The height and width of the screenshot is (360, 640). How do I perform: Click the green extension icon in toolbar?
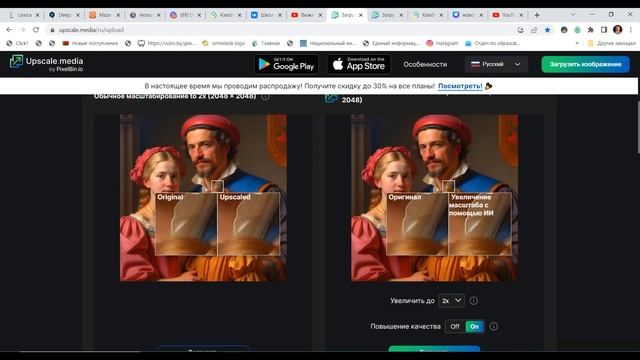pyautogui.click(x=577, y=30)
